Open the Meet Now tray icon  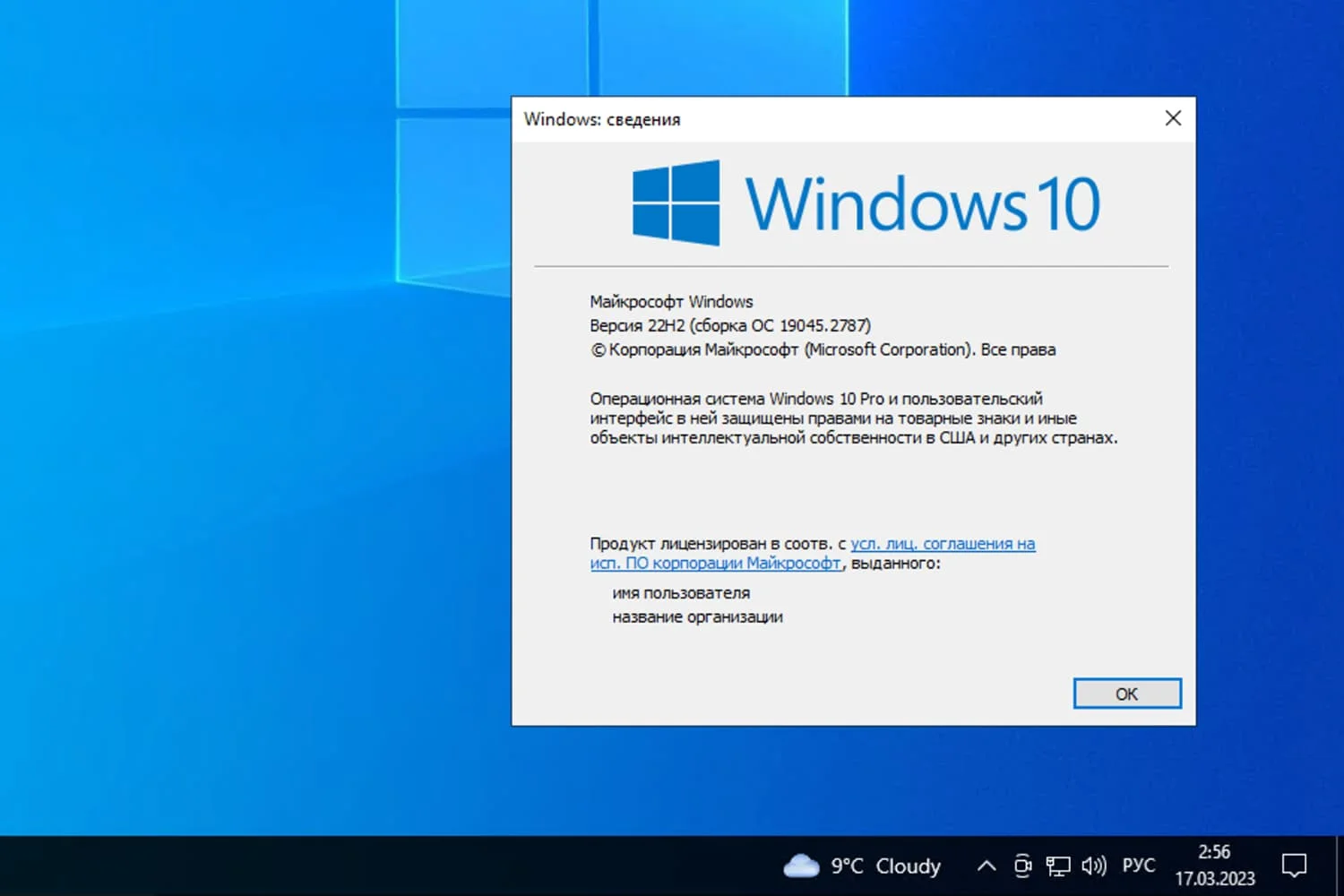pyautogui.click(x=1022, y=866)
